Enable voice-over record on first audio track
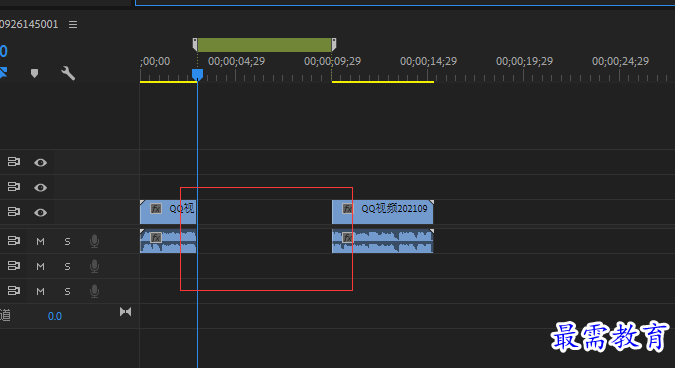The height and width of the screenshot is (368, 675). point(94,241)
